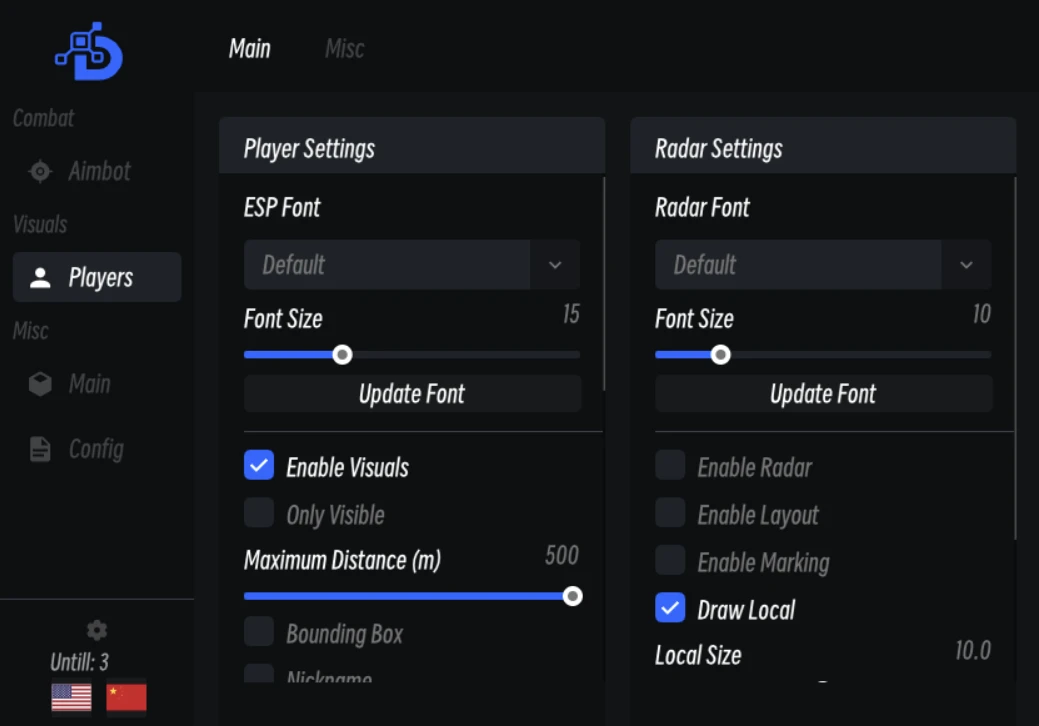The height and width of the screenshot is (726, 1039).
Task: Switch language with the US flag
Action: (x=72, y=698)
